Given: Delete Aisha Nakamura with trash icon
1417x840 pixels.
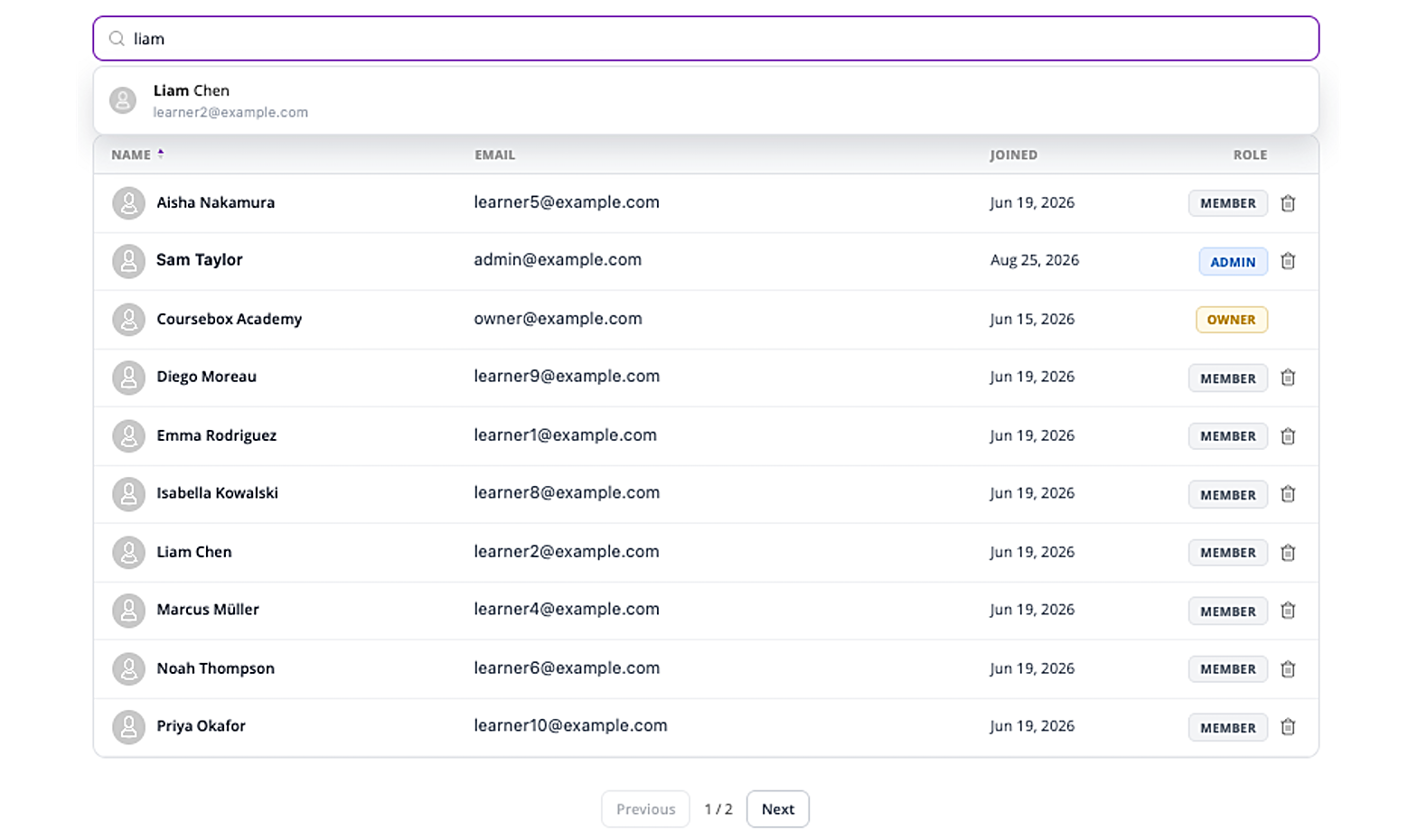Looking at the screenshot, I should (1288, 203).
